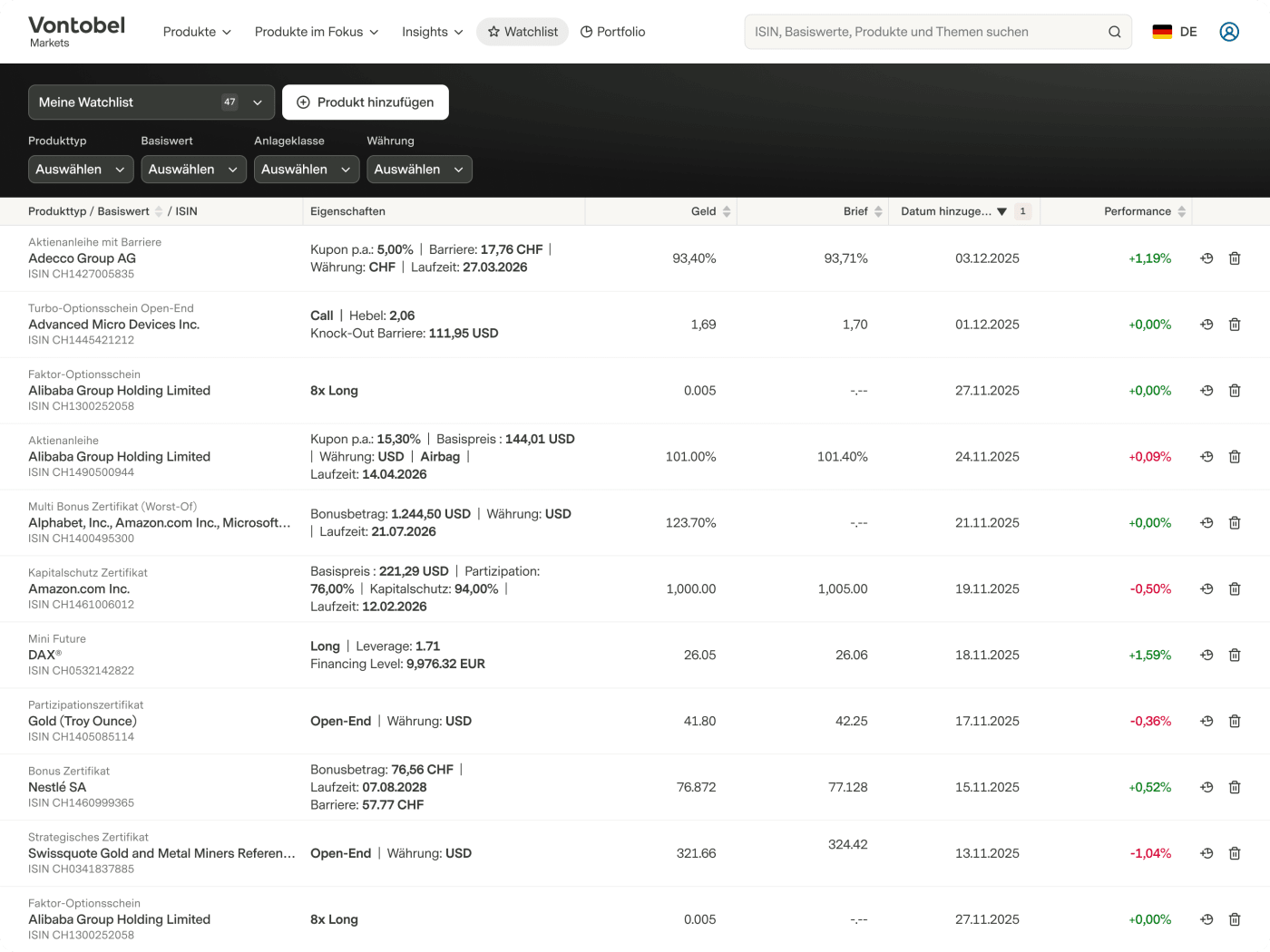This screenshot has width=1270, height=952.
Task: Trash the Gold (Troy Ounce) certificate
Action: click(1235, 722)
